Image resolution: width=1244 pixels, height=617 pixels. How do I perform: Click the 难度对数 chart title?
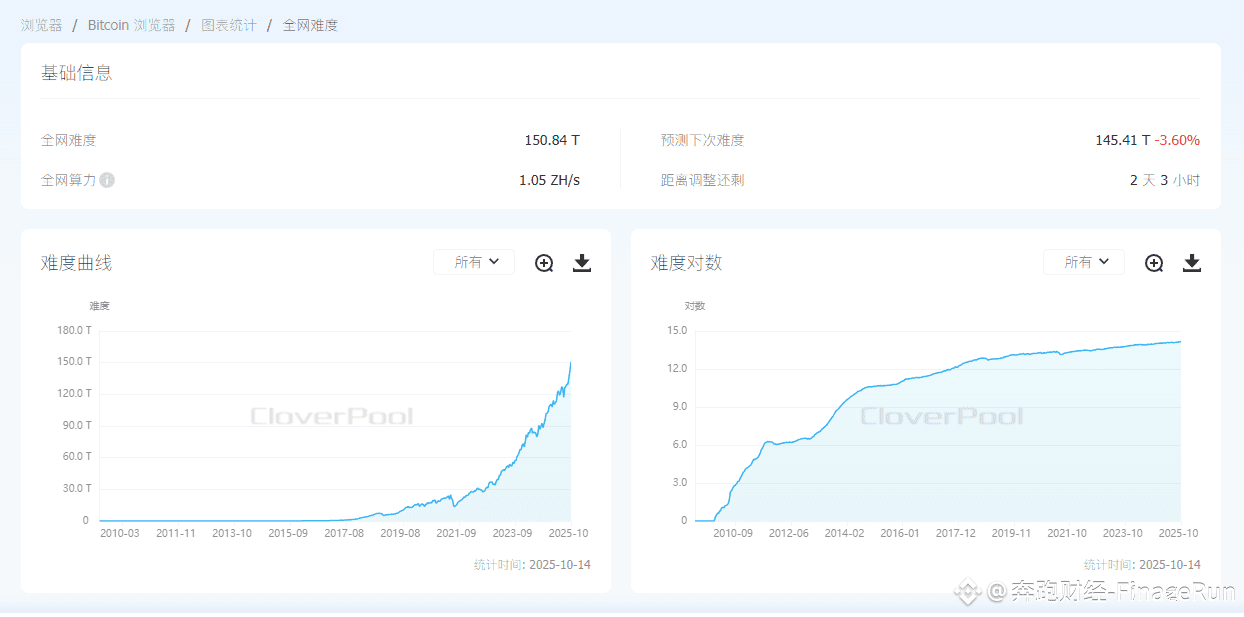686,263
